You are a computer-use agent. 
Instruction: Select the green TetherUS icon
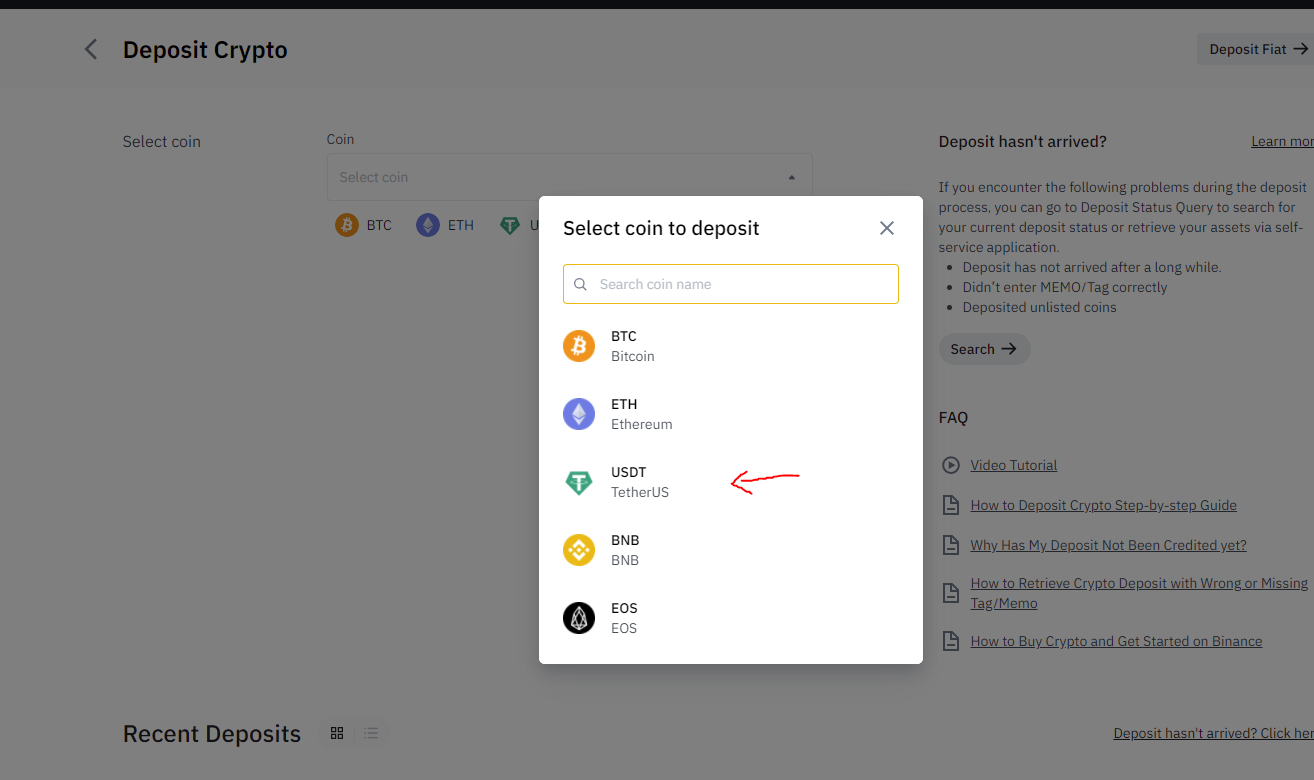579,482
